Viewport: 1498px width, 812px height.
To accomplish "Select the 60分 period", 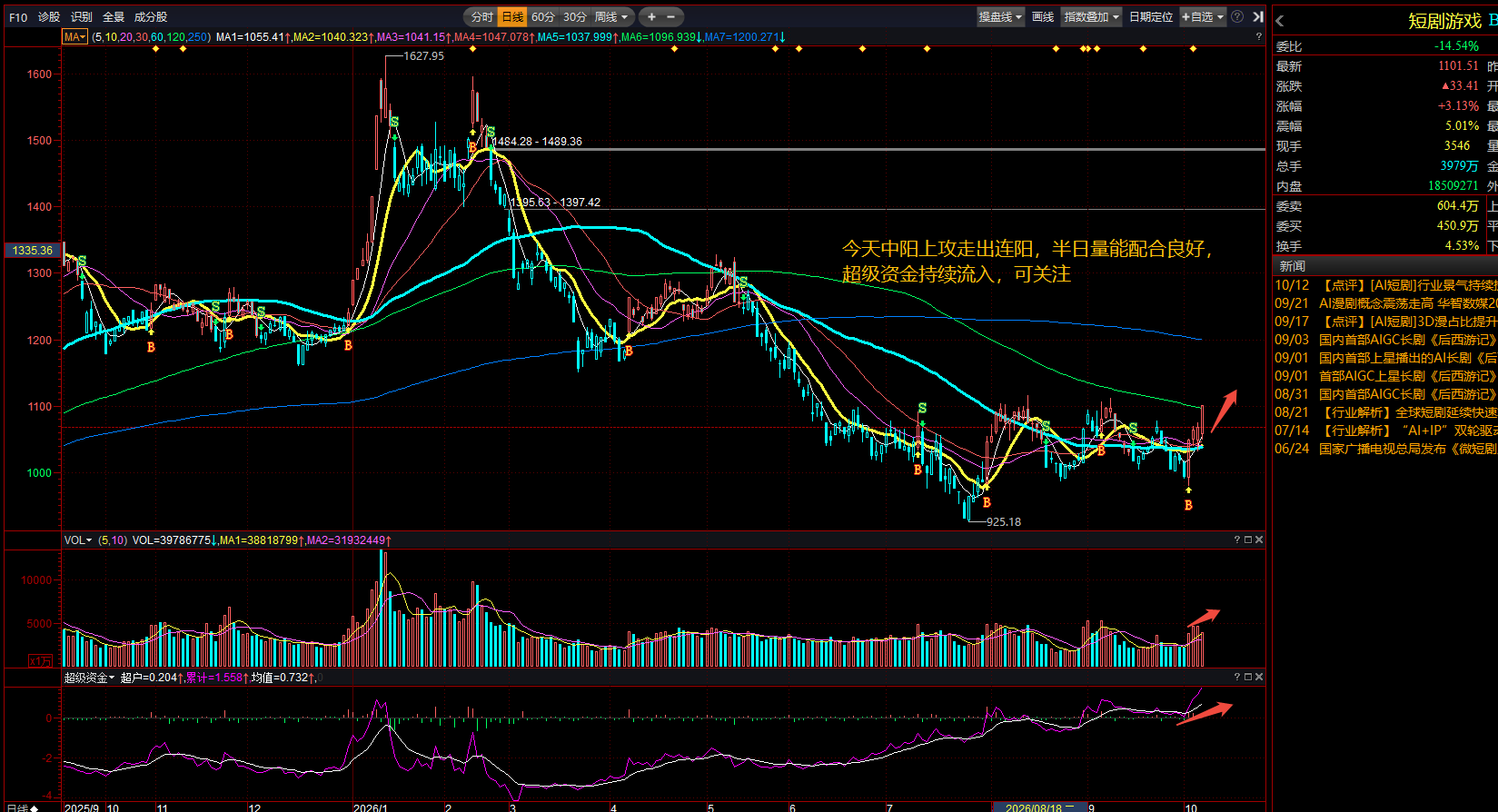I will pos(543,16).
